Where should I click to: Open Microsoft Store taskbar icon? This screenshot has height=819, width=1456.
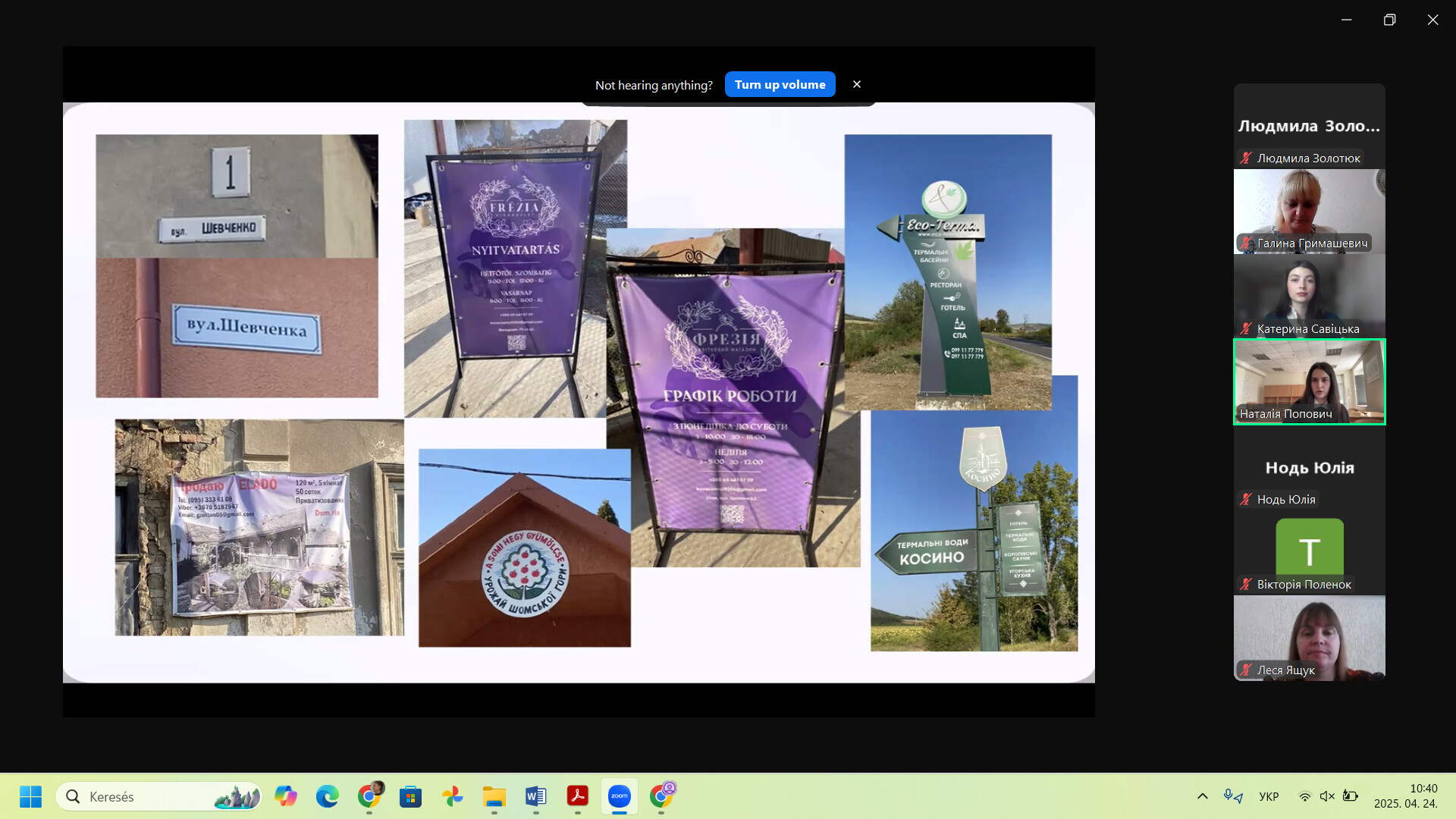point(410,796)
